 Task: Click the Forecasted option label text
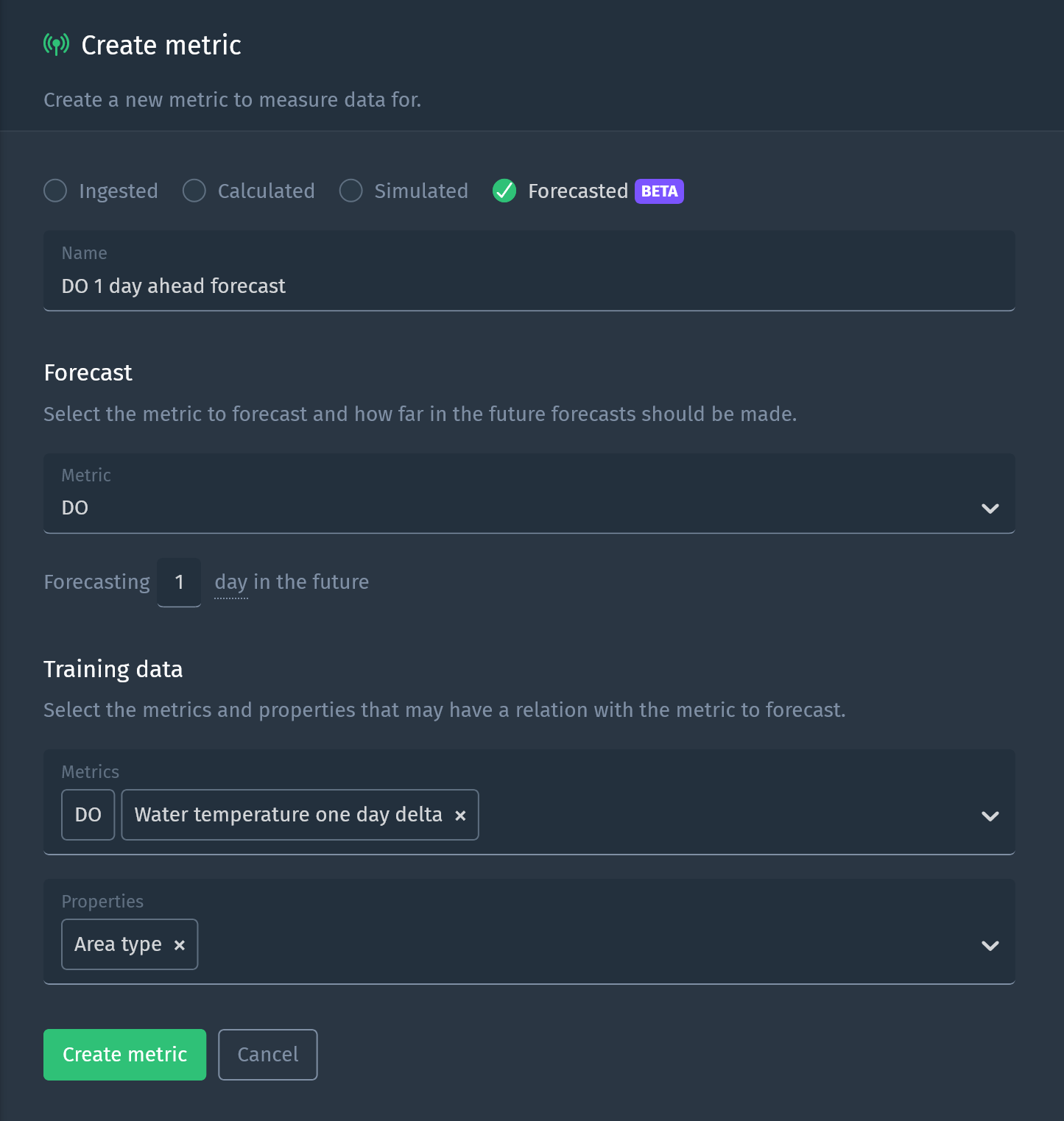578,191
